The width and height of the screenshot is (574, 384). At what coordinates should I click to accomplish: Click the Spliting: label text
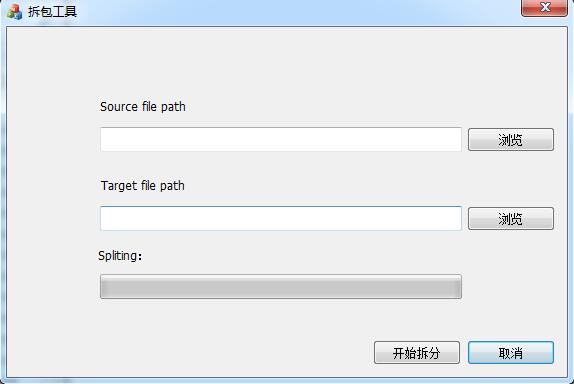(x=120, y=256)
